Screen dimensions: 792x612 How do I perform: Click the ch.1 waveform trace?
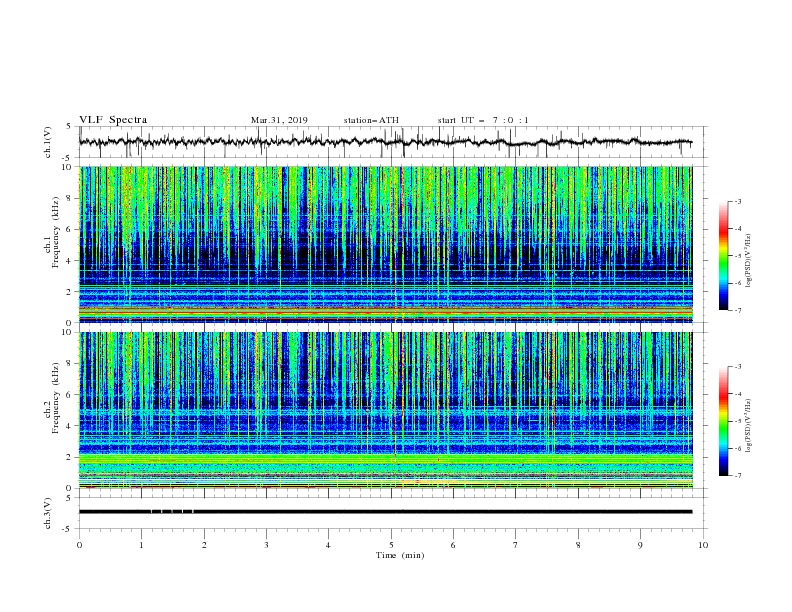(385, 142)
